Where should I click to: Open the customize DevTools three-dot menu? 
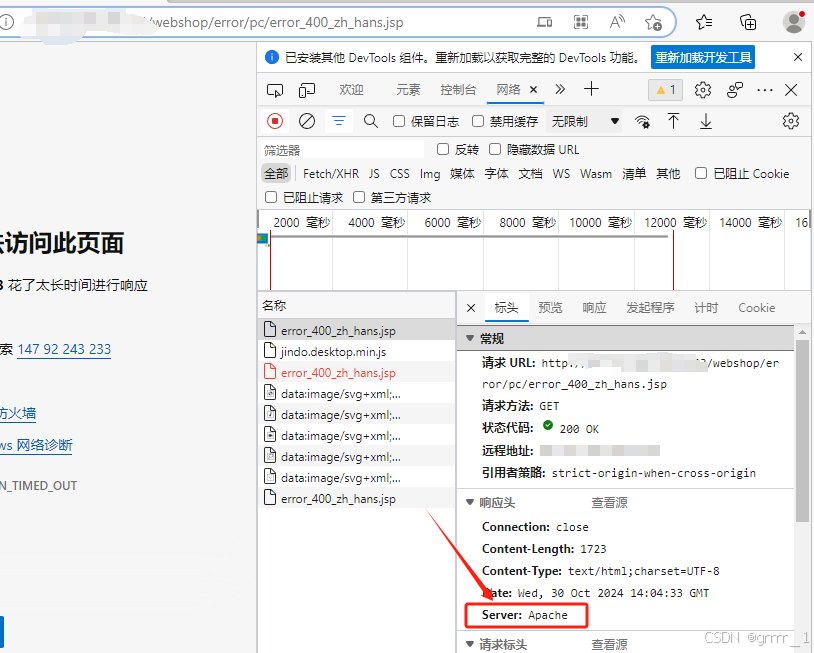(x=765, y=90)
